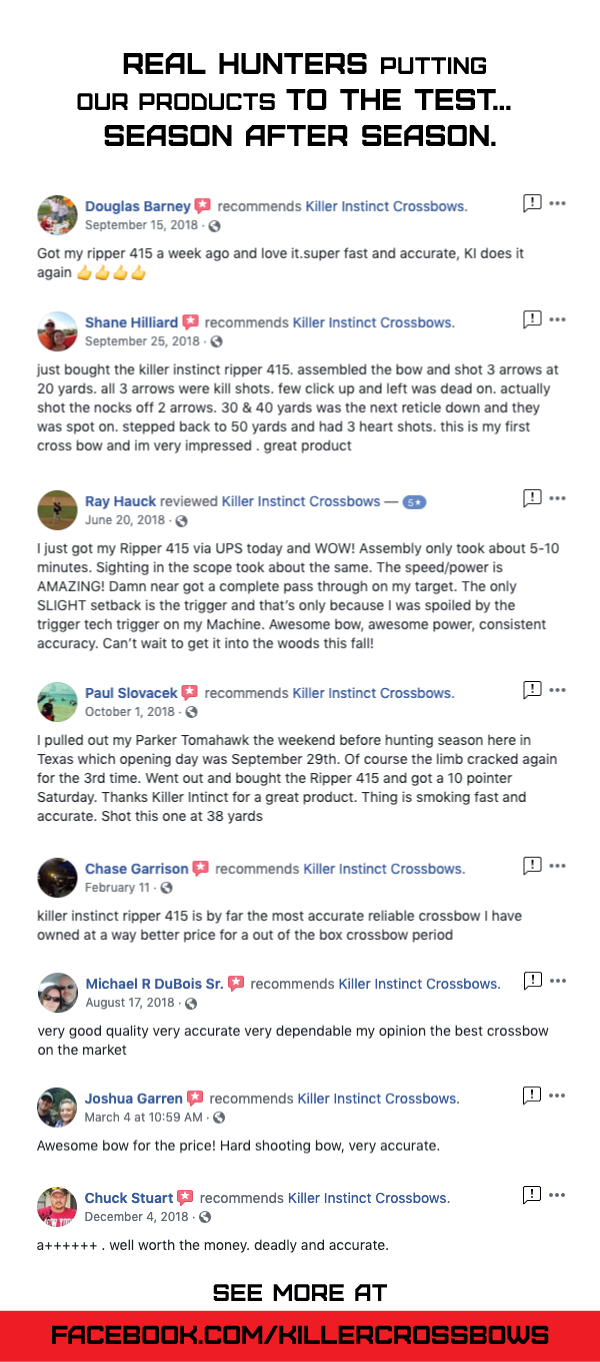The height and width of the screenshot is (1362, 600).
Task: Click the 5-star rating badge on Ray Hauck's review
Action: [x=414, y=502]
